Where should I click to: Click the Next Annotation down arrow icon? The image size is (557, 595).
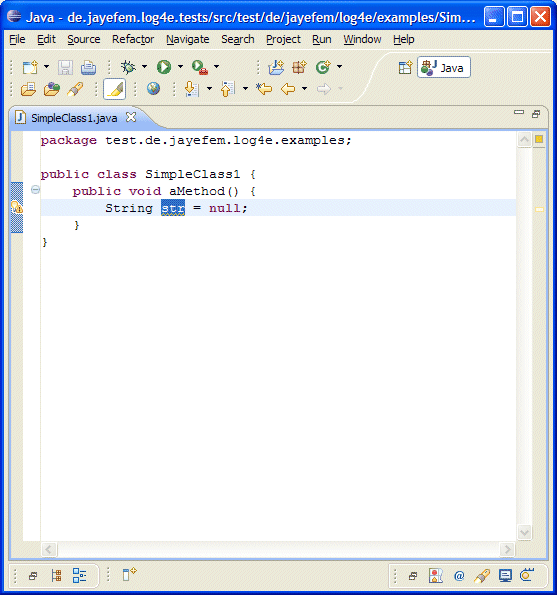coord(192,89)
